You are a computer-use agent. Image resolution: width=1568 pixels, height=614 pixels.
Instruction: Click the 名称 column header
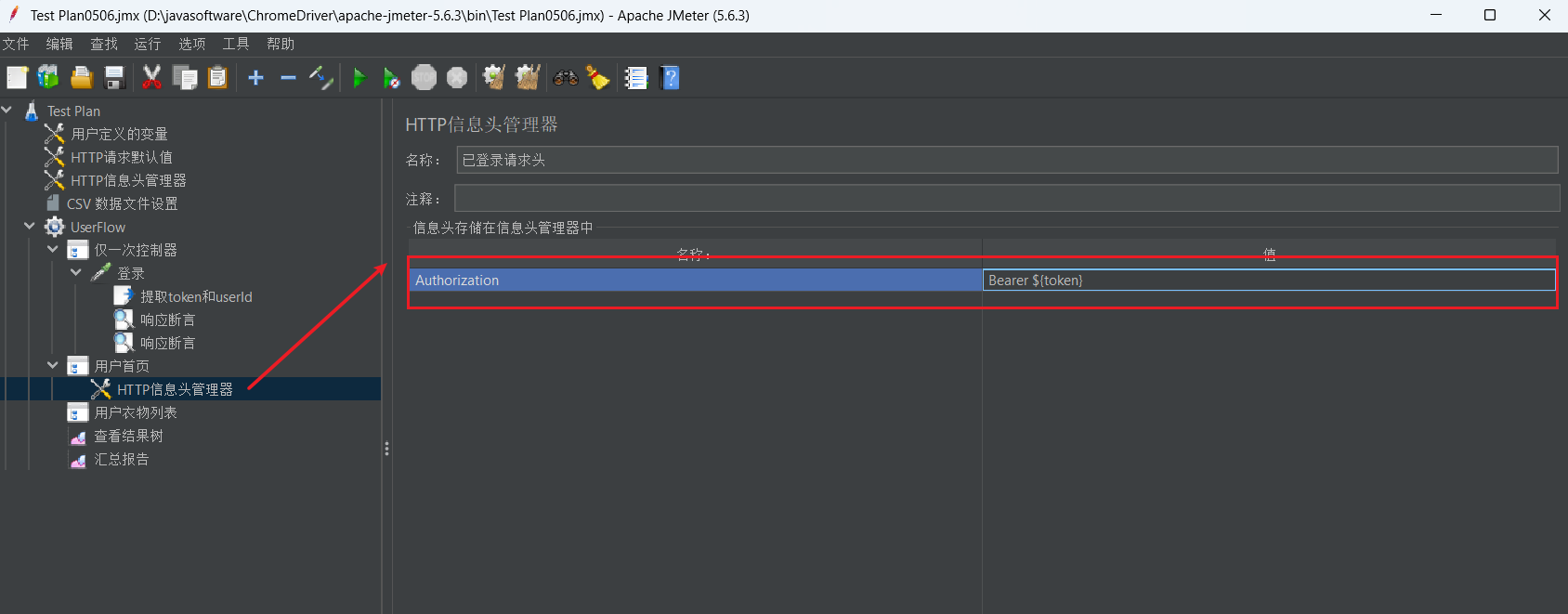pyautogui.click(x=695, y=254)
